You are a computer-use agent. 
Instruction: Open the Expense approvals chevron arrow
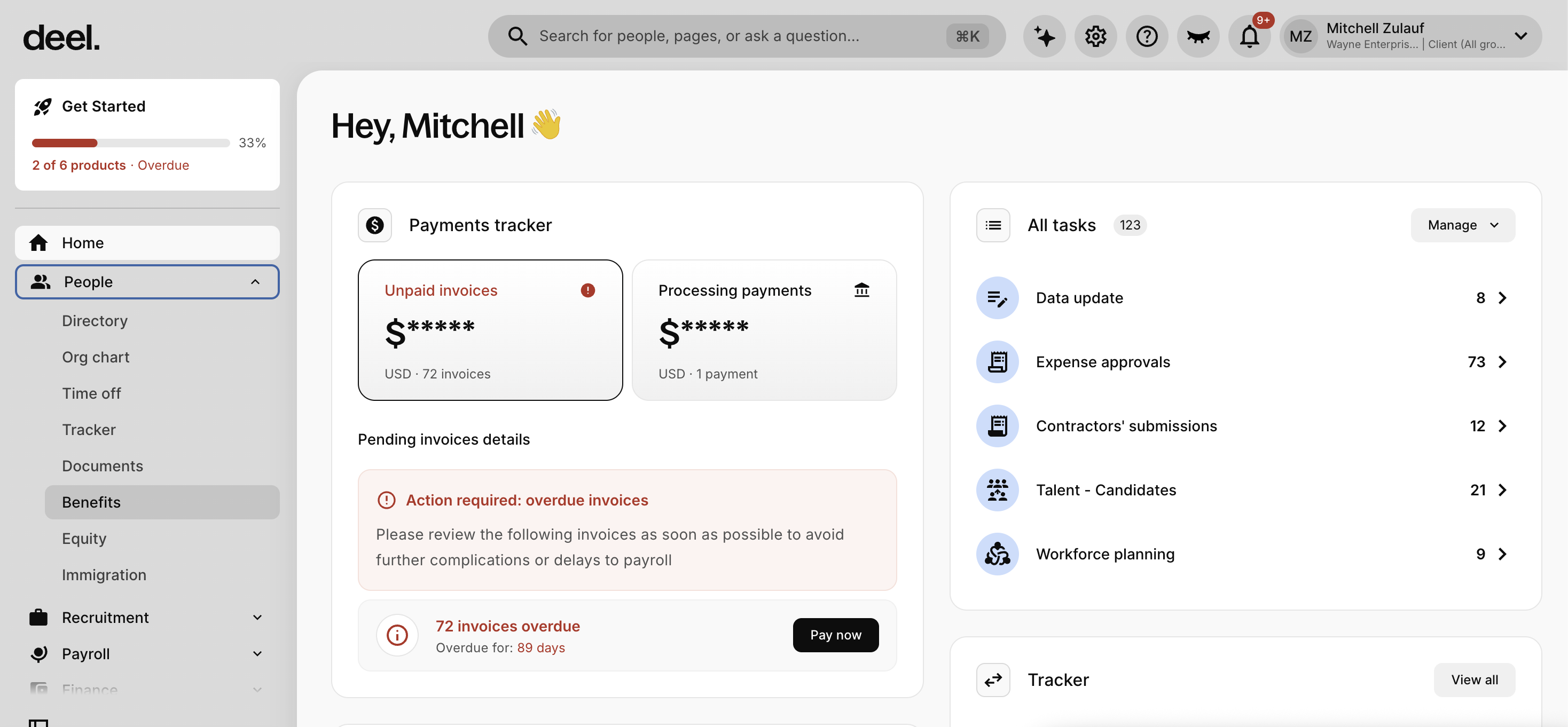pyautogui.click(x=1502, y=362)
